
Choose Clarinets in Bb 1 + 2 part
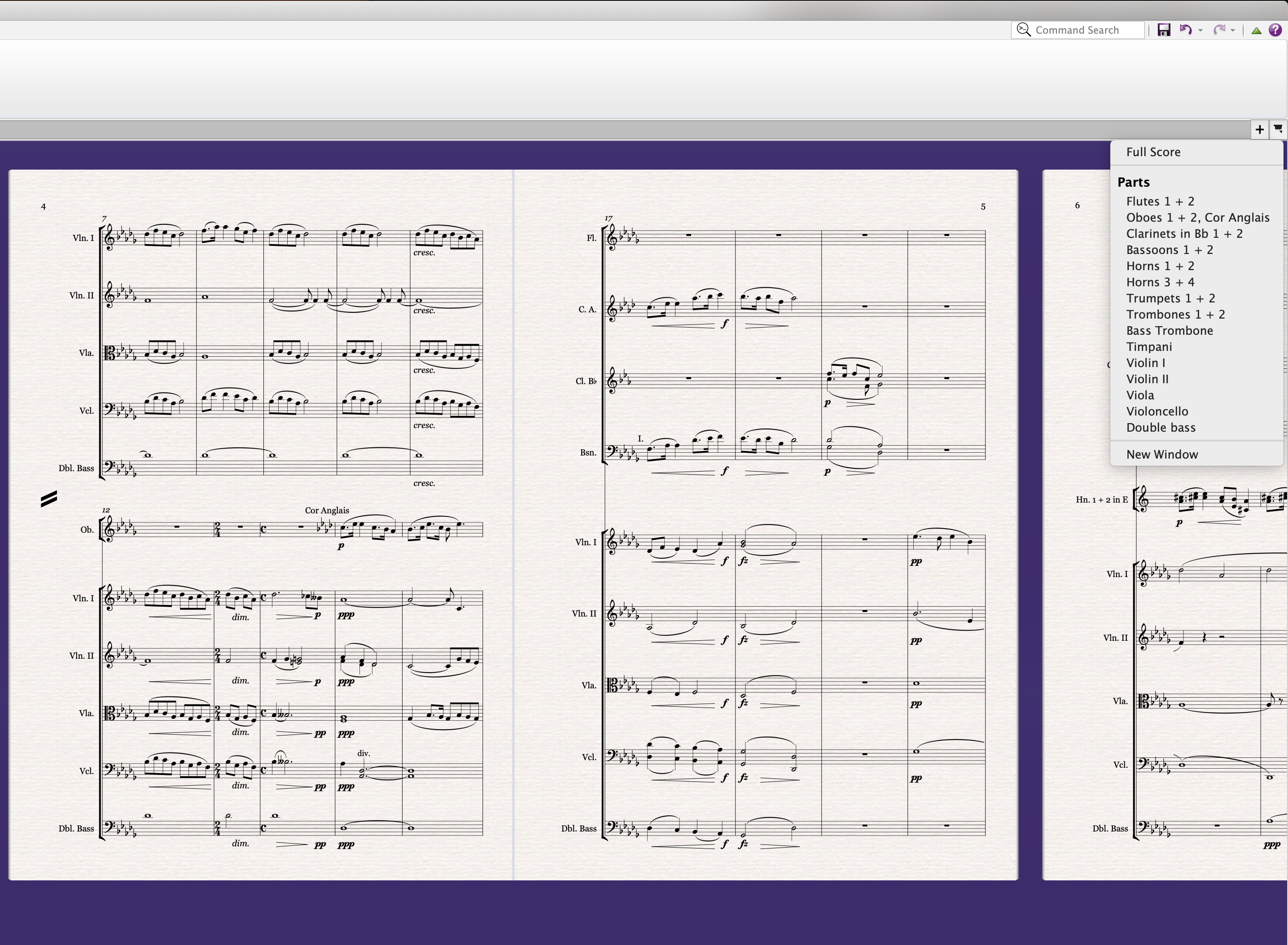coord(1184,233)
